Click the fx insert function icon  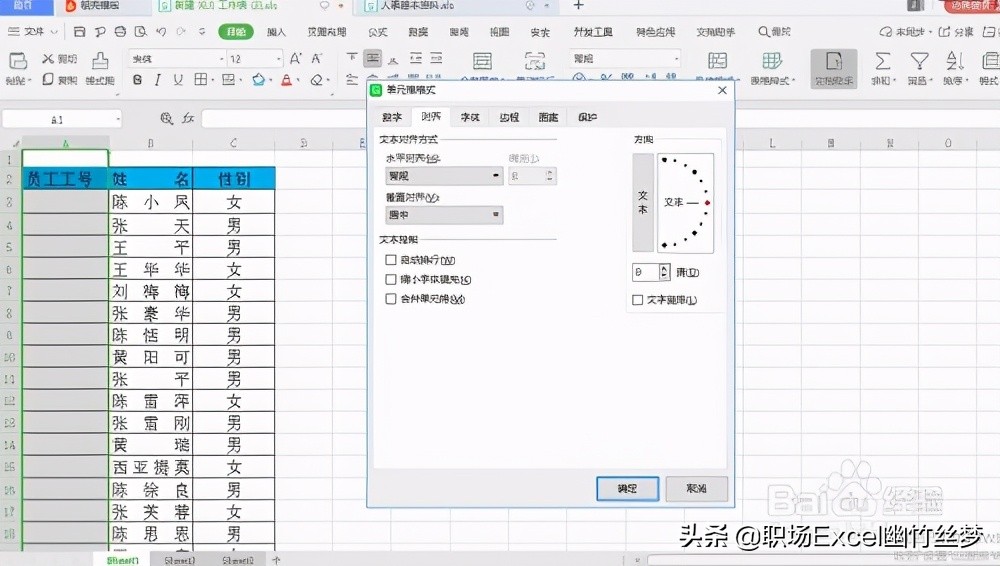188,118
